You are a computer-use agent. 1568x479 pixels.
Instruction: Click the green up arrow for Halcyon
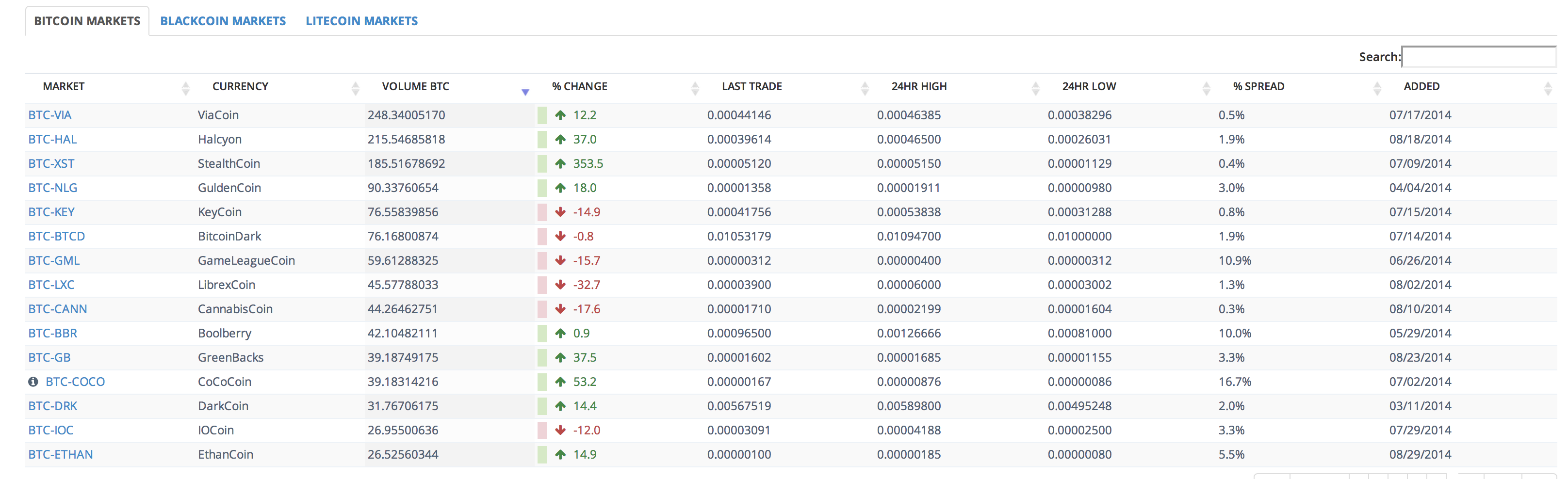[x=561, y=139]
